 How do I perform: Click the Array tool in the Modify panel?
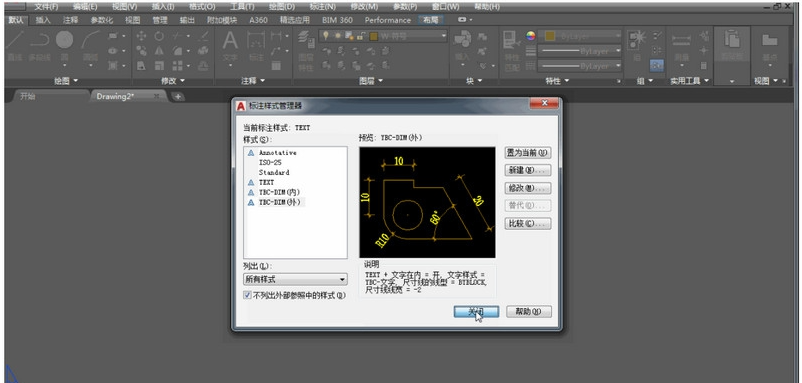tap(177, 65)
